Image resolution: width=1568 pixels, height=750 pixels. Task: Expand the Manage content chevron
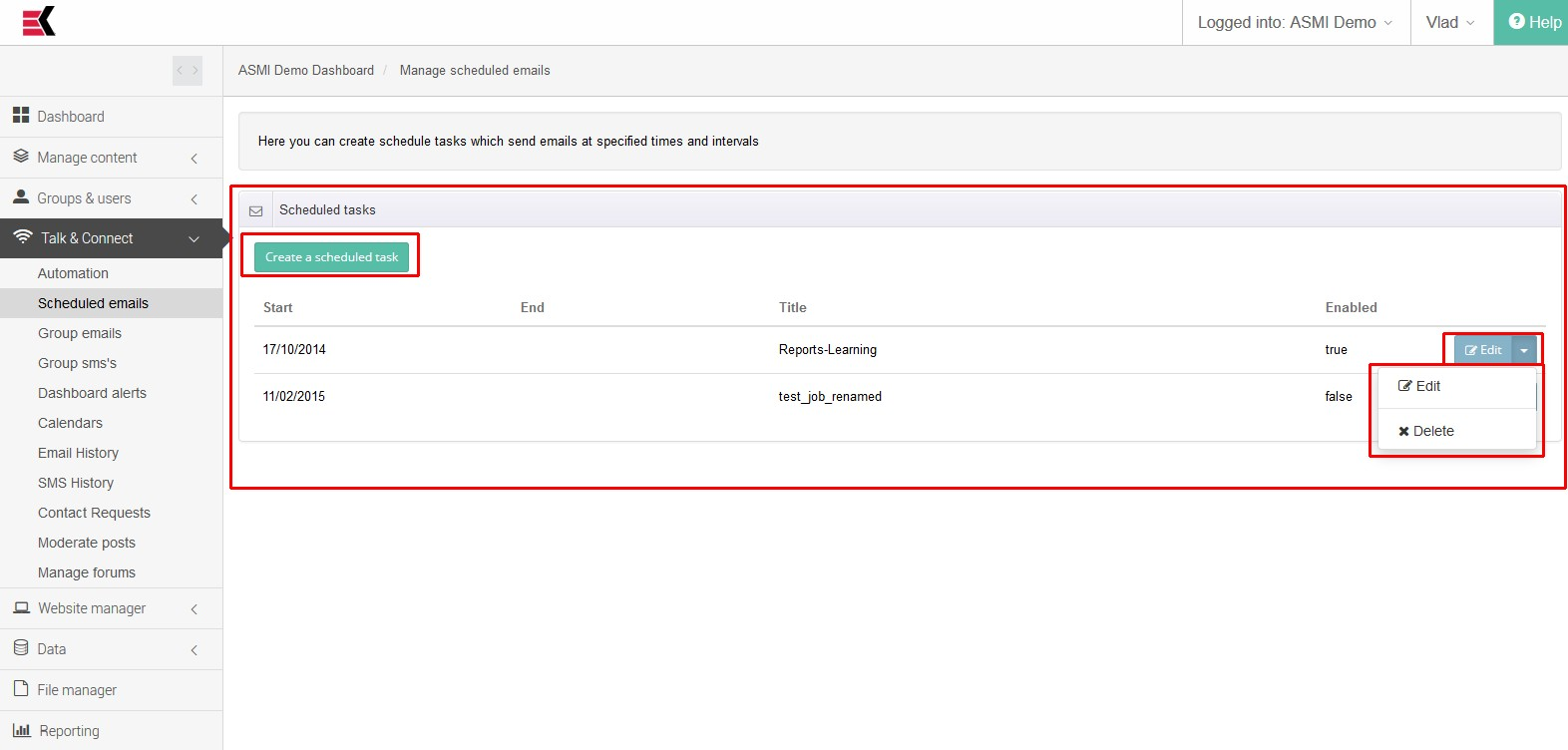pyautogui.click(x=195, y=158)
